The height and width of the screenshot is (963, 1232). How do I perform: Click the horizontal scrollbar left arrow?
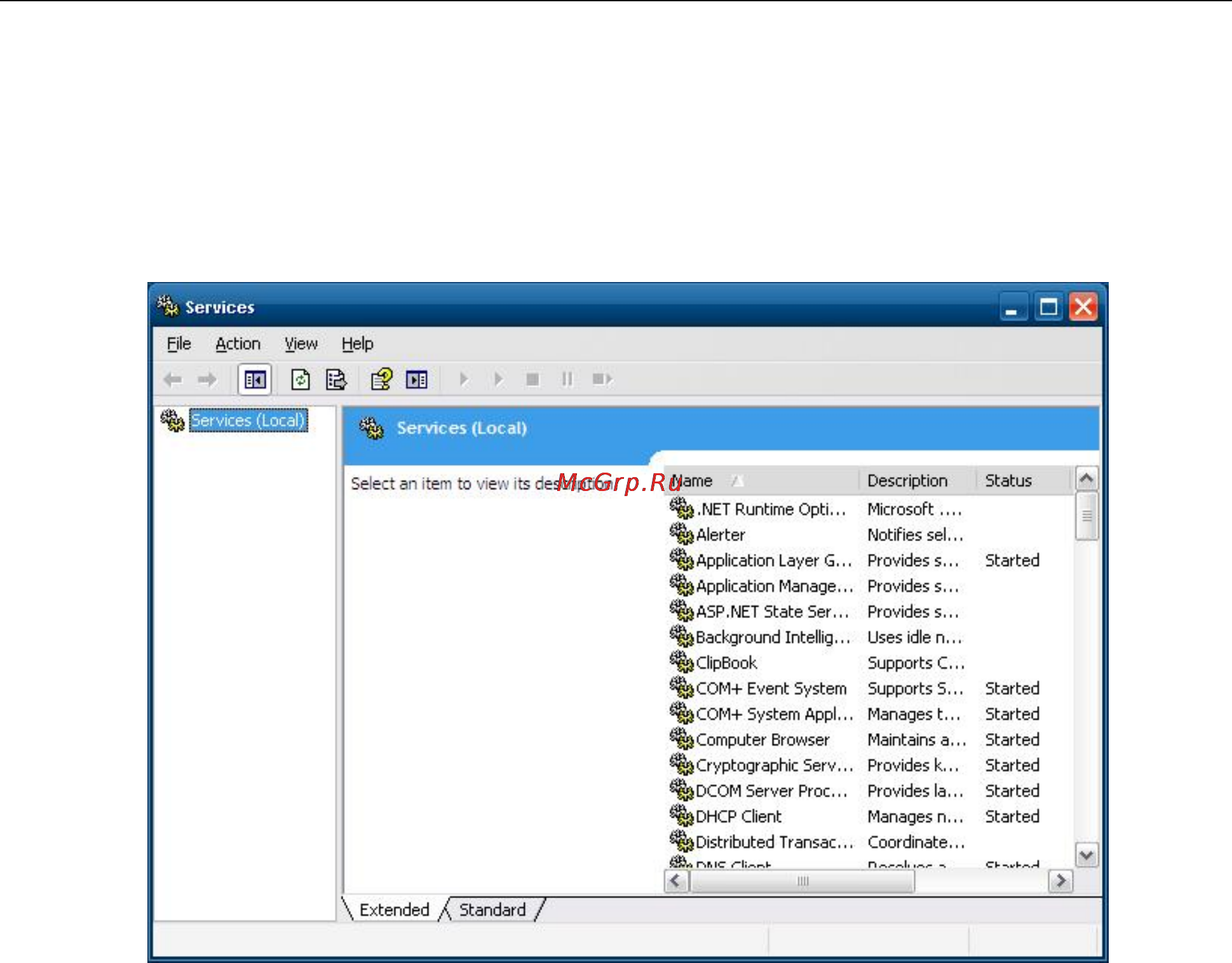(x=676, y=881)
